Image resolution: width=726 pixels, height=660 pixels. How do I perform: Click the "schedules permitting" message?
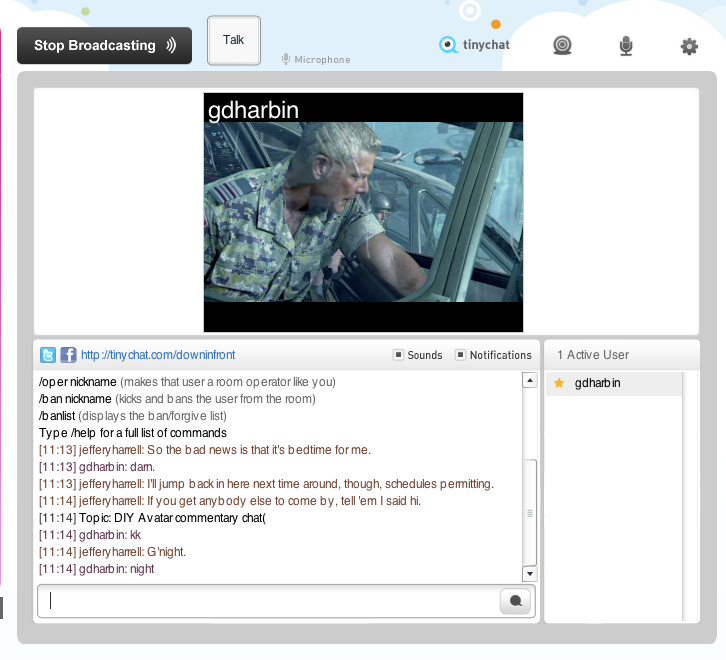point(266,484)
